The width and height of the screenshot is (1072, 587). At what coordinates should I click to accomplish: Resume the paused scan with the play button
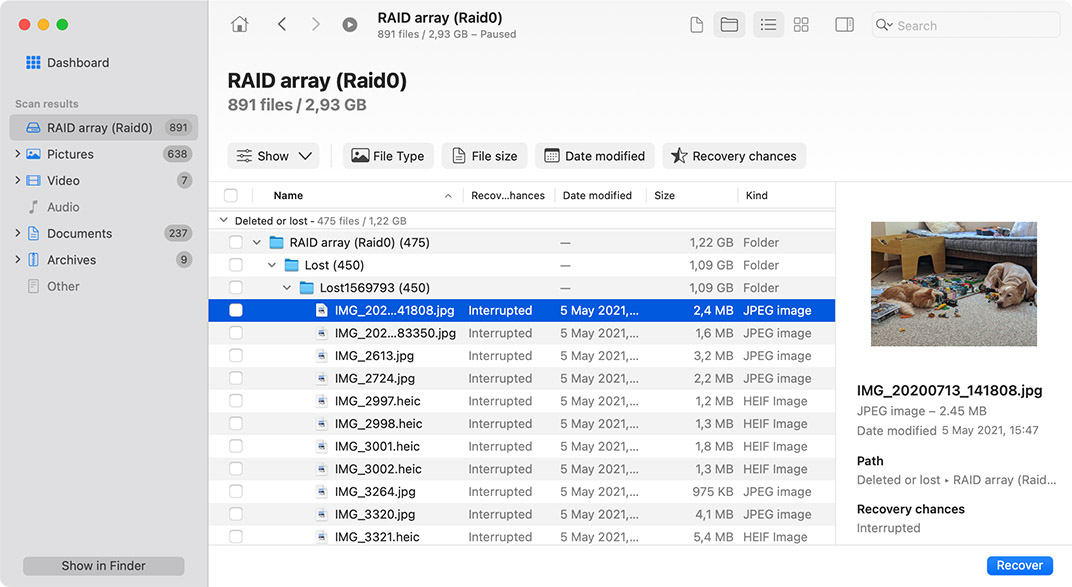349,24
